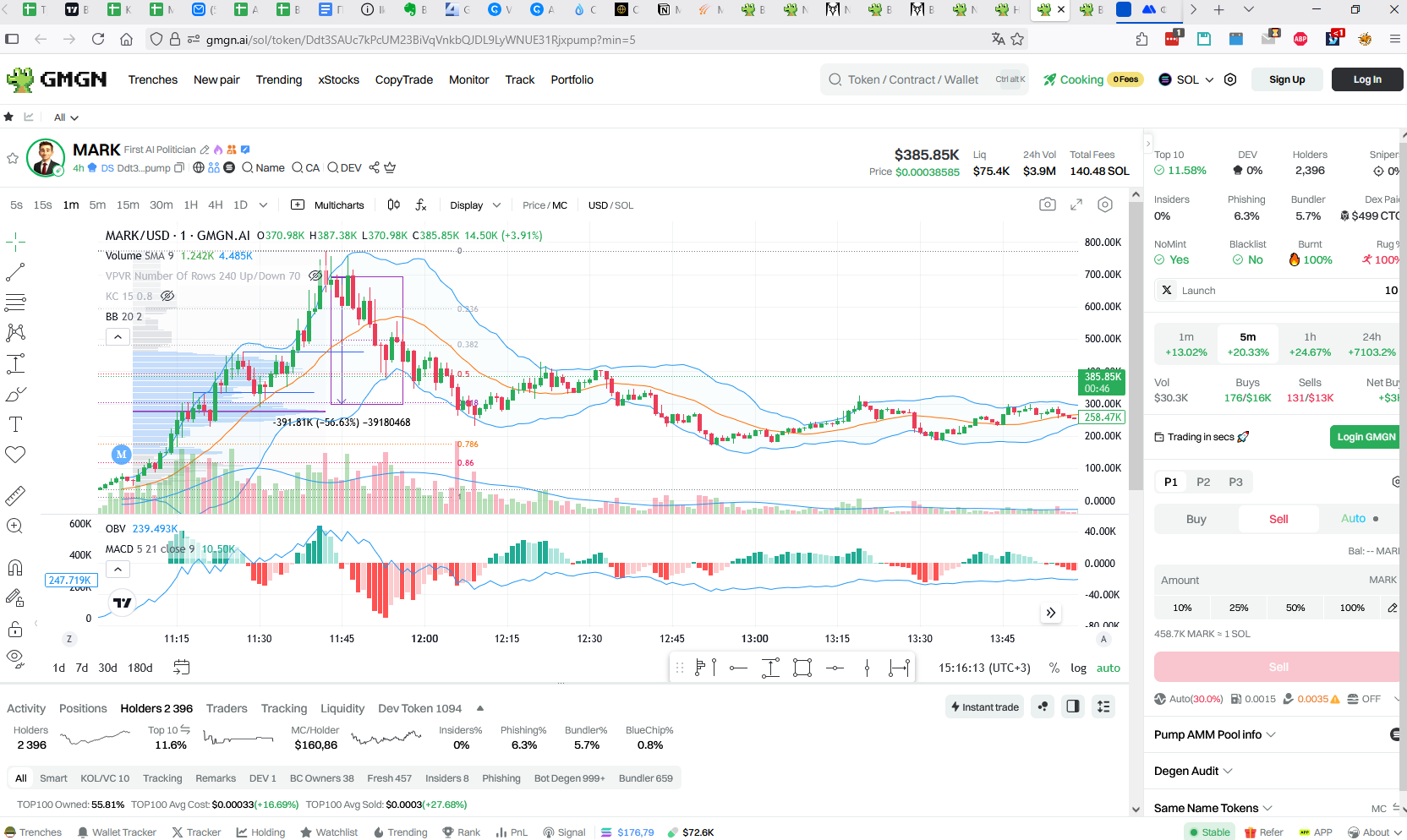
Task: Click the sell Amount input field
Action: pyautogui.click(x=1277, y=580)
